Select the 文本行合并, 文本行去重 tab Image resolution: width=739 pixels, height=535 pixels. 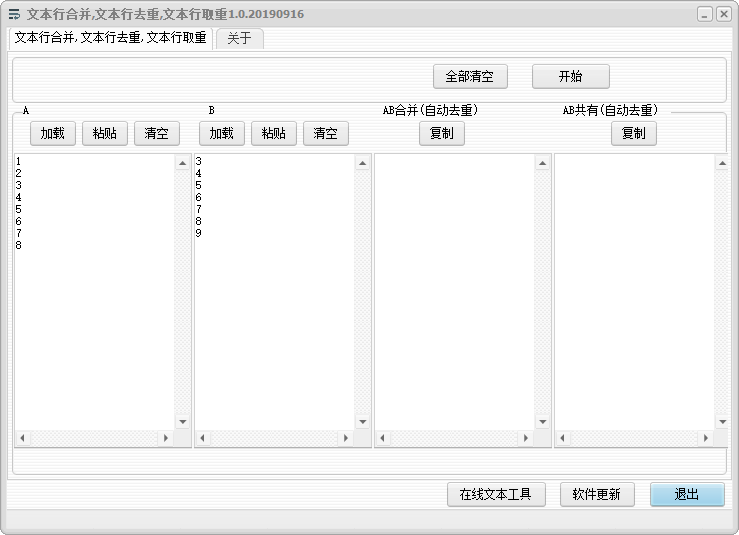(110, 38)
